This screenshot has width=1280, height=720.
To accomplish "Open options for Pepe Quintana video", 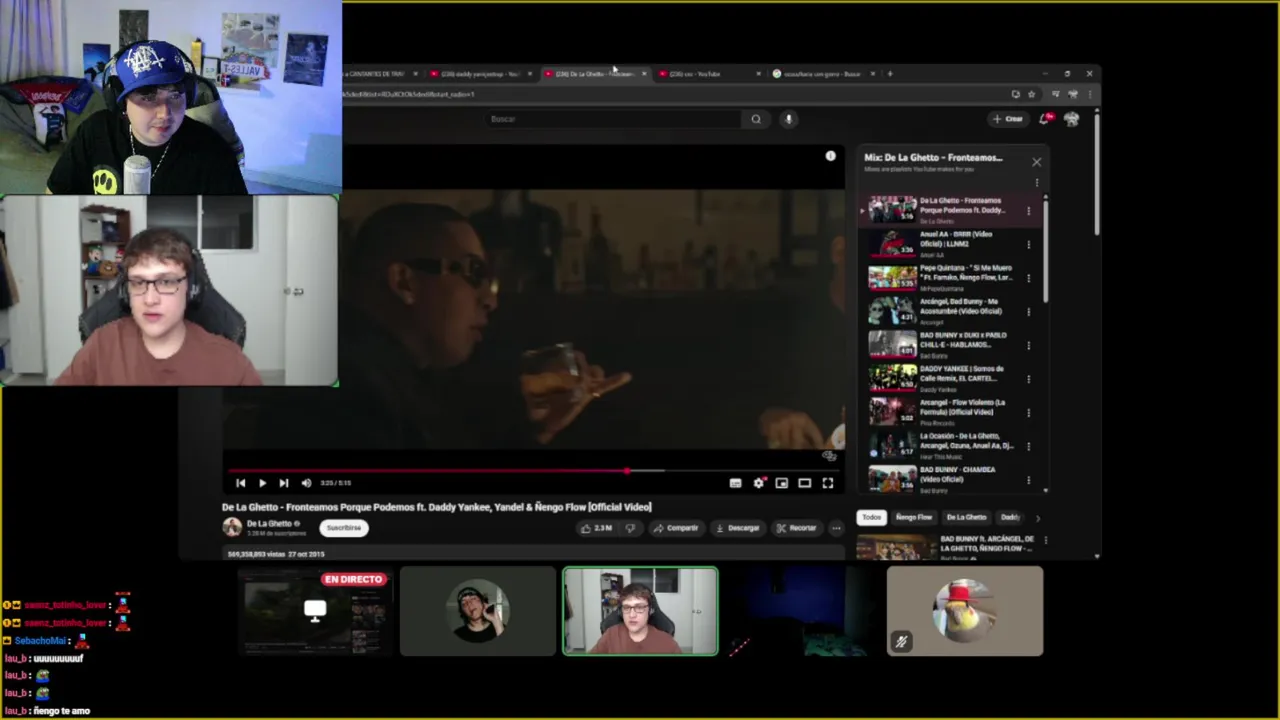I will pyautogui.click(x=1028, y=278).
